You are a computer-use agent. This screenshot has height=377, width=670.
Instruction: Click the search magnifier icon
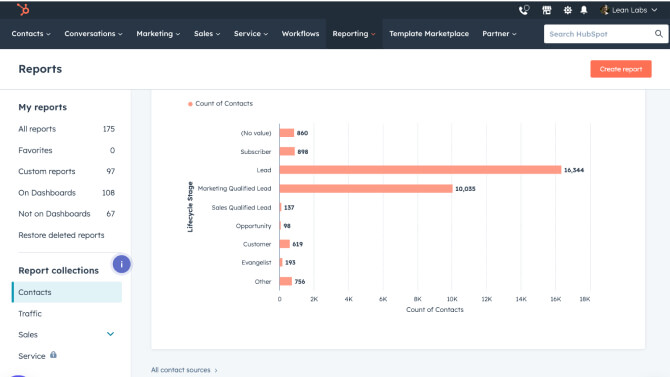[658, 34]
